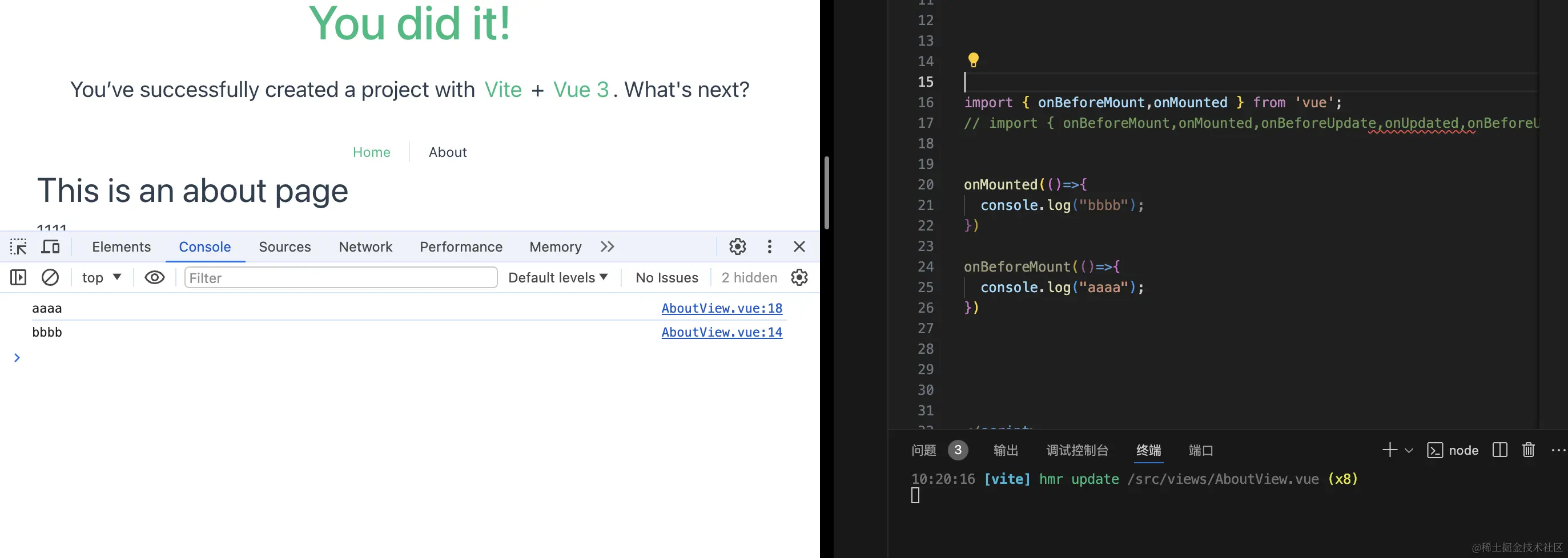Close the DevTools panel
The image size is (1568, 558).
point(799,246)
